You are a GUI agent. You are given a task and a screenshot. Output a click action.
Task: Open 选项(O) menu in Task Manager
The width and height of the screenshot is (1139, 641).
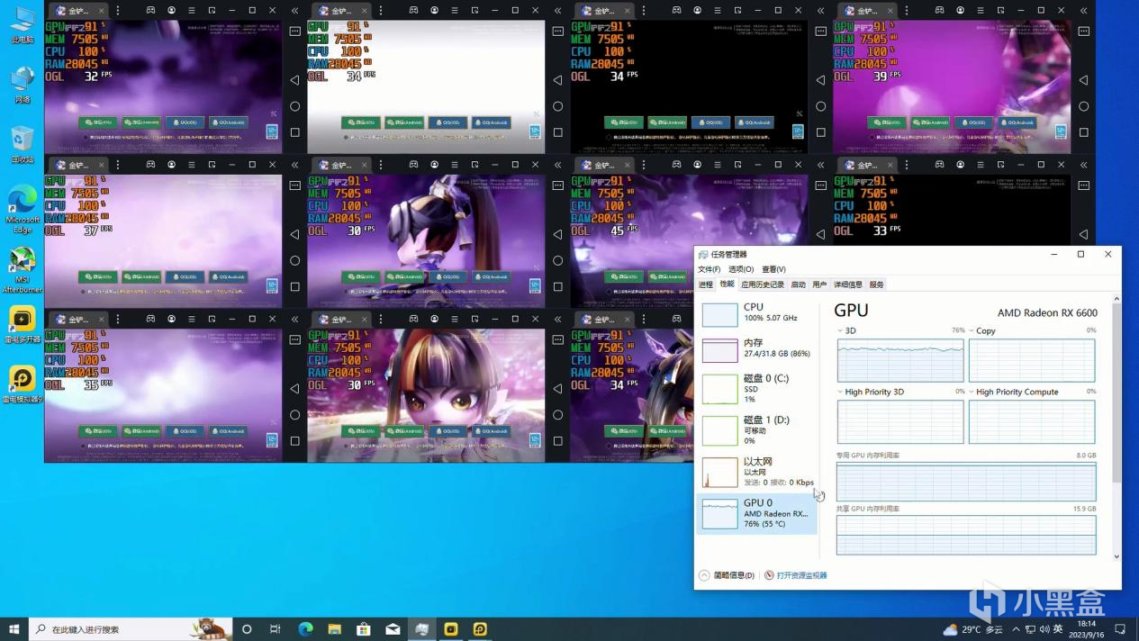741,269
